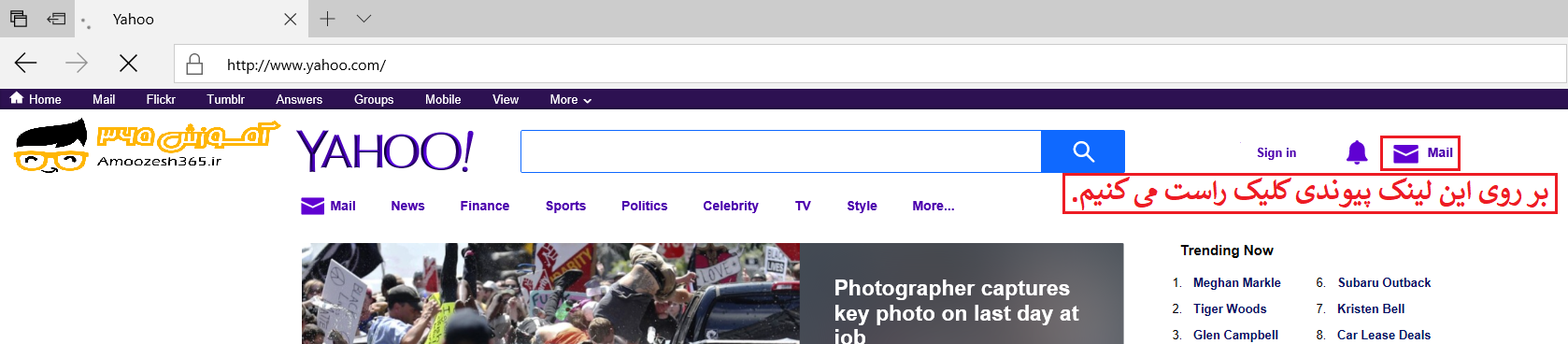The width and height of the screenshot is (1568, 344).
Task: Click the Yahoo logo
Action: coord(385,151)
